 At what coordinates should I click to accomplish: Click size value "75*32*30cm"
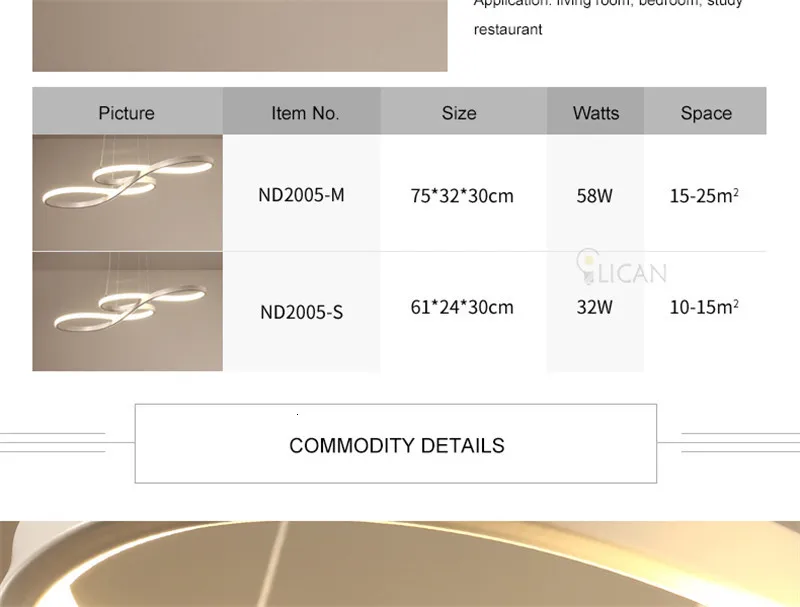point(462,196)
